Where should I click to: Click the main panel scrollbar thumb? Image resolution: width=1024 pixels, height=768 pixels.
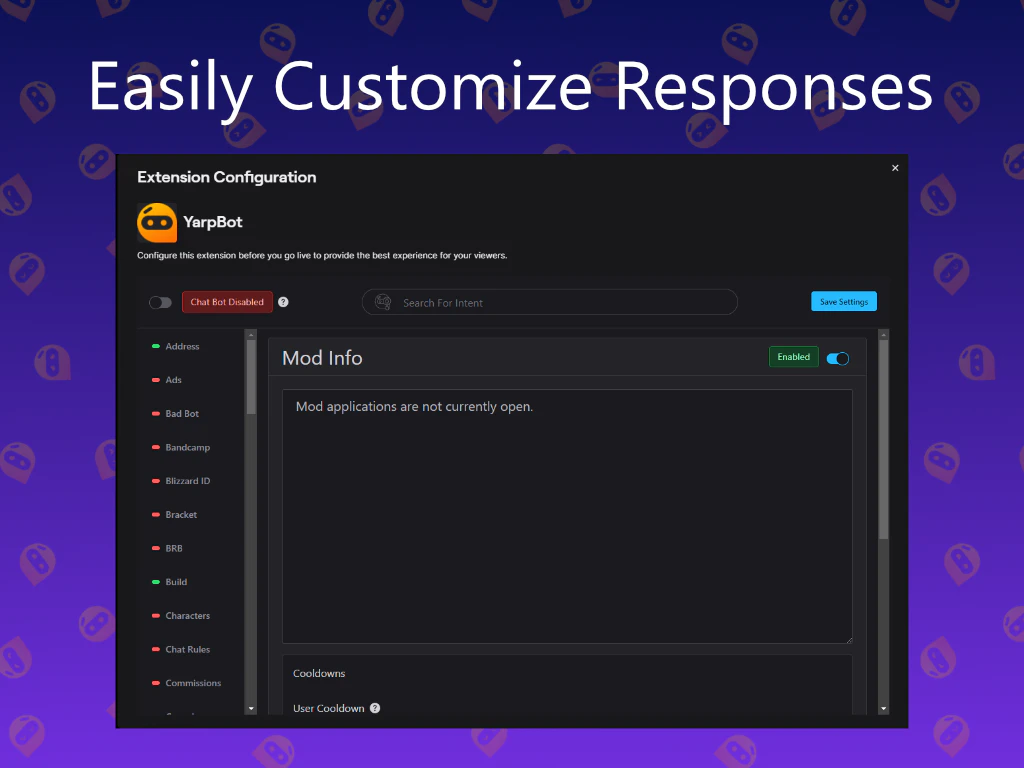click(884, 440)
